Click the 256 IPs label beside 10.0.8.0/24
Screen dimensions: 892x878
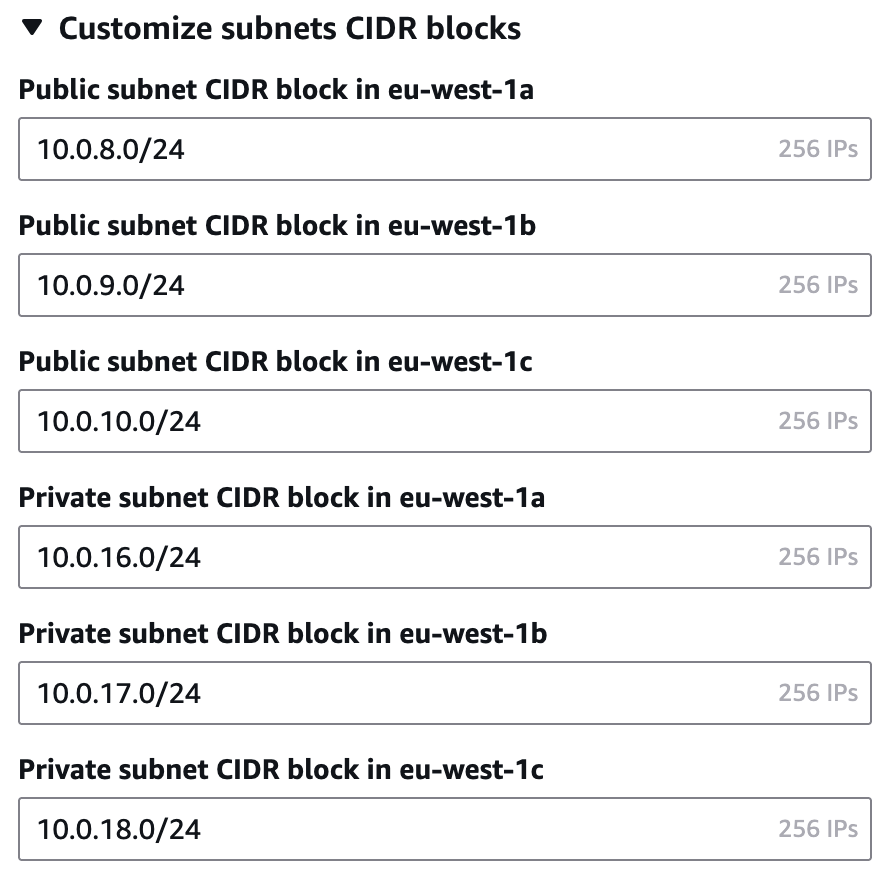tap(819, 148)
